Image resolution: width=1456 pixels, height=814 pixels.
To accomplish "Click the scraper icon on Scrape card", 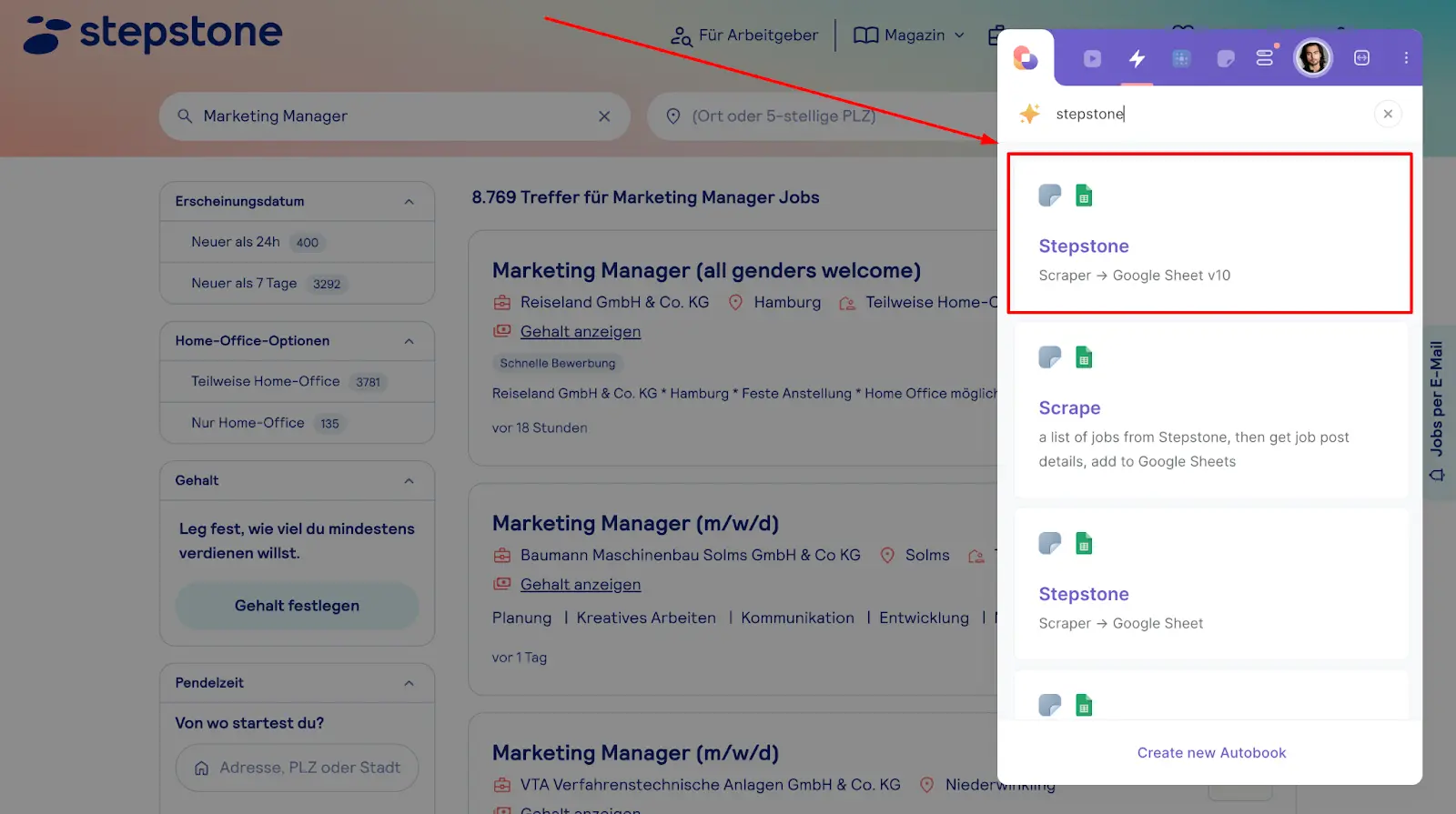I will point(1050,357).
